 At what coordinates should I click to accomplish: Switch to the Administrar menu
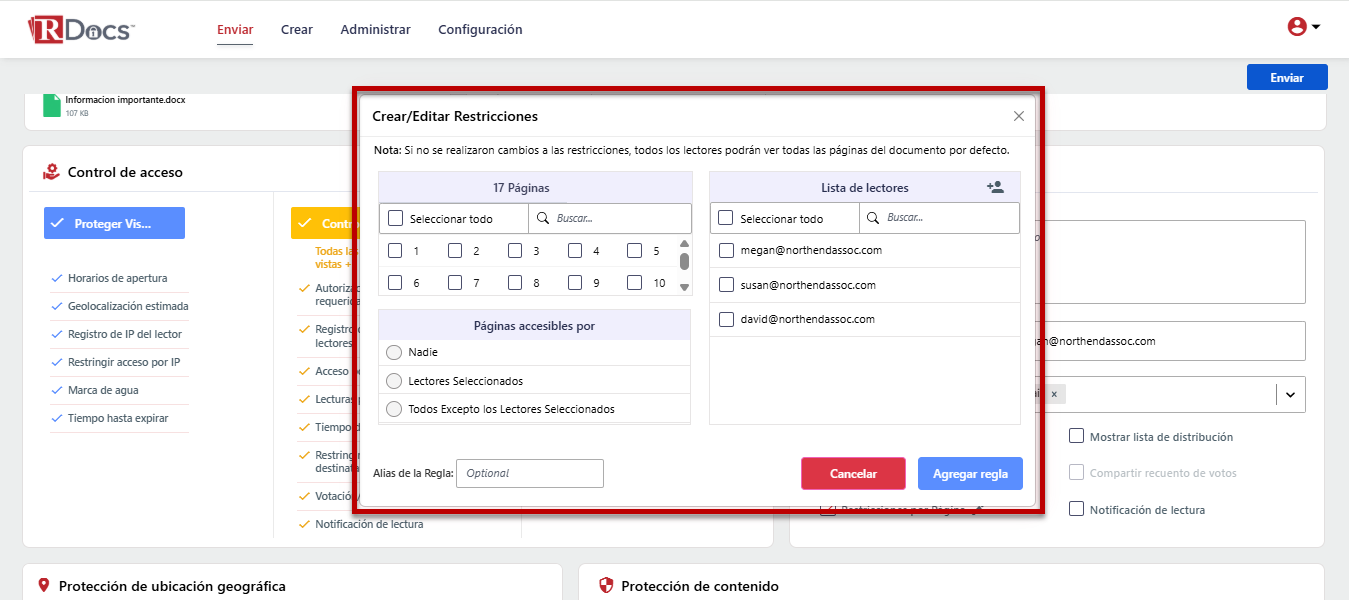[375, 30]
